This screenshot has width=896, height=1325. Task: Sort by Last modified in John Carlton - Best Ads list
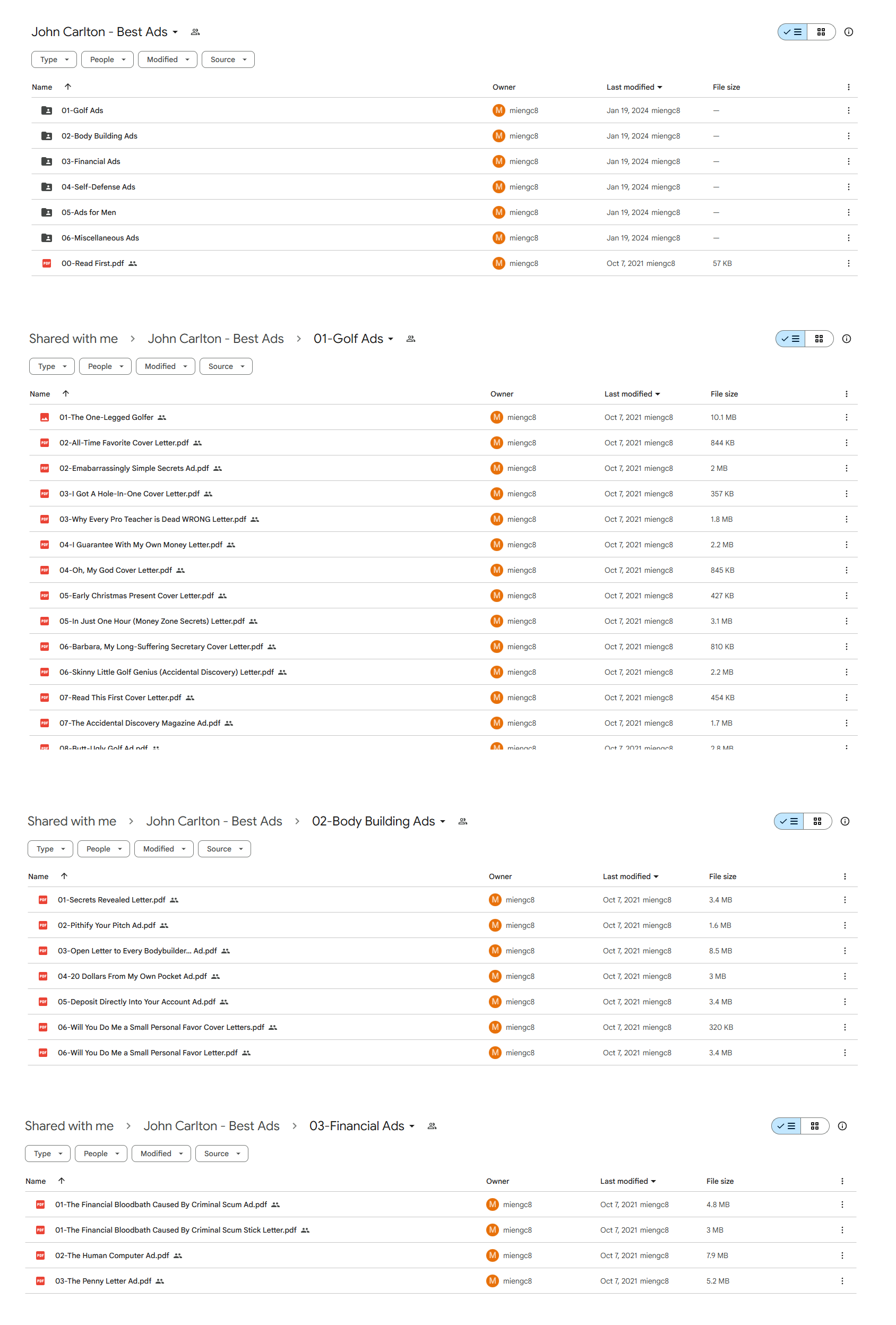click(634, 87)
